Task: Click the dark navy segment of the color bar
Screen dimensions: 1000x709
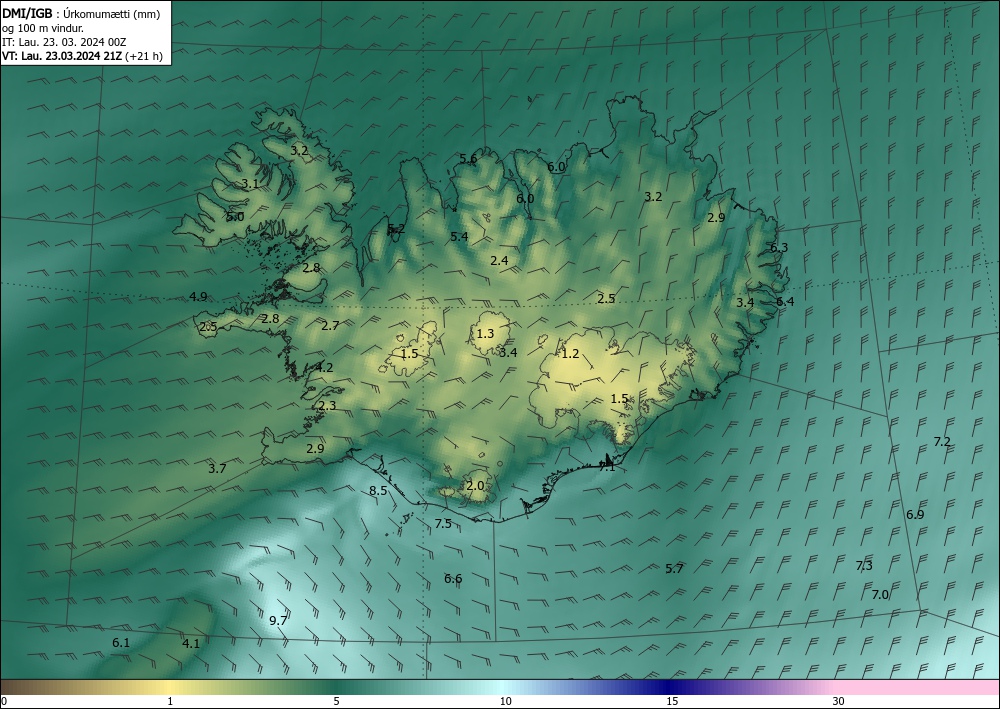Action: pyautogui.click(x=666, y=687)
